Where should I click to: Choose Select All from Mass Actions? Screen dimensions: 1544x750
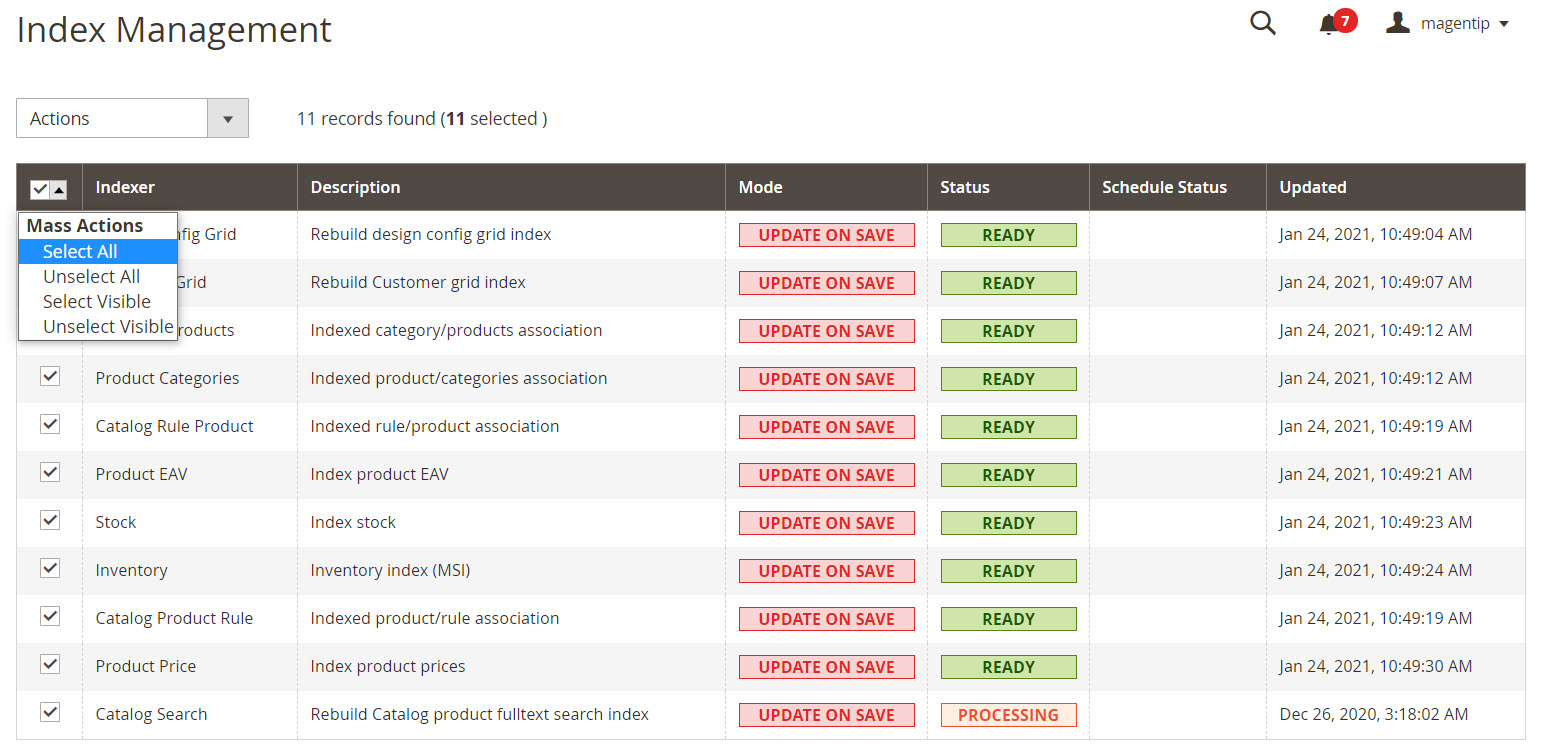point(80,251)
